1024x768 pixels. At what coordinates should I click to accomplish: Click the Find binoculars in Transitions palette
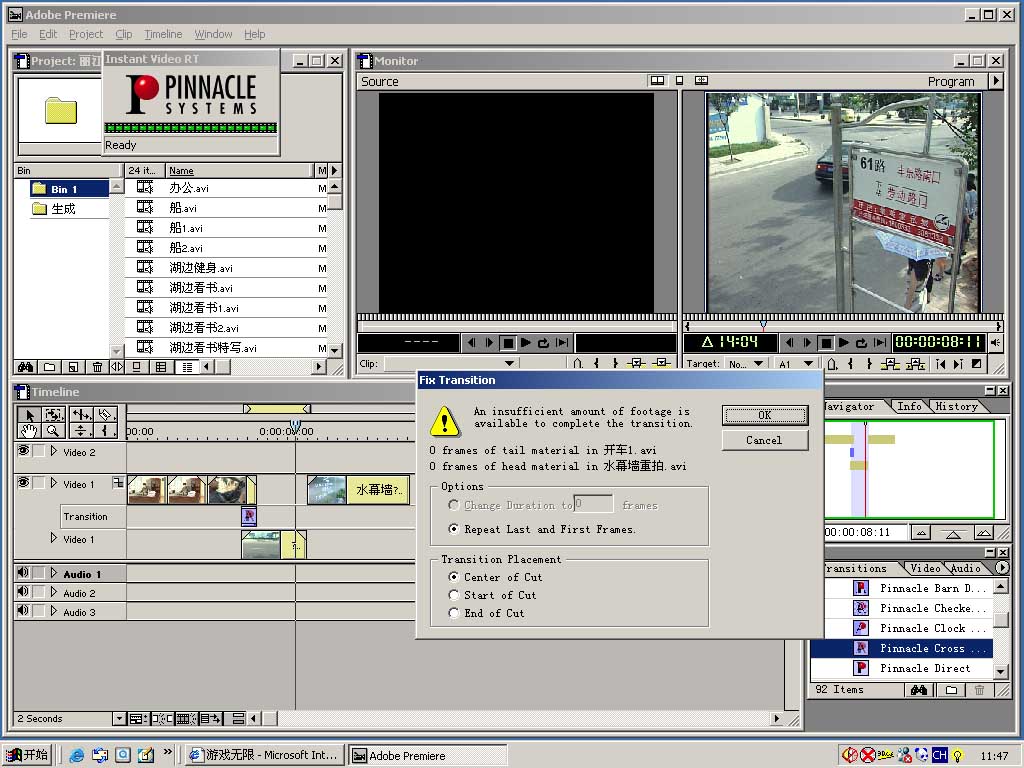click(x=919, y=690)
